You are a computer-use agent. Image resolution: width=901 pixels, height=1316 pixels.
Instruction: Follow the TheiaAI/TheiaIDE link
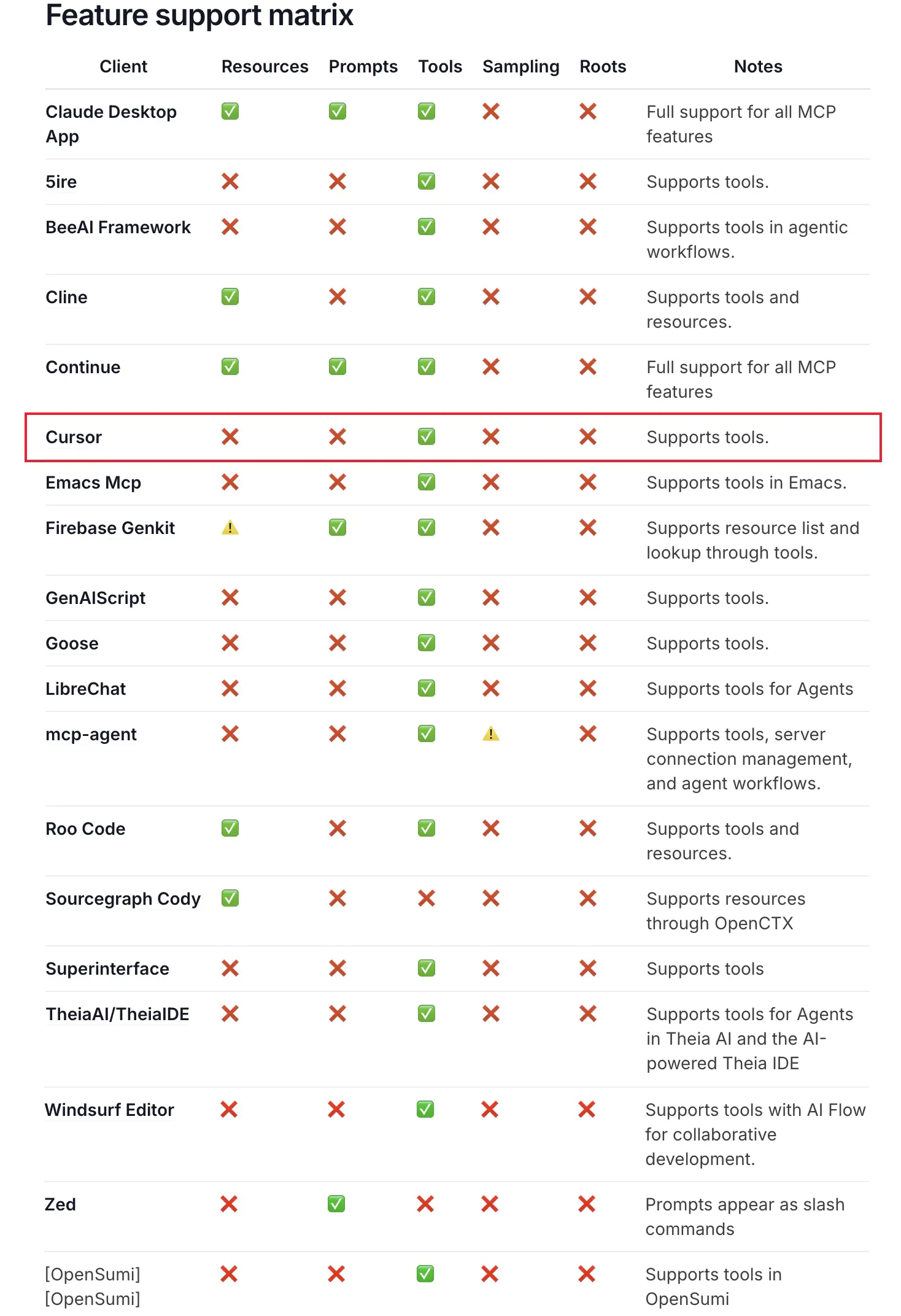(x=117, y=1014)
